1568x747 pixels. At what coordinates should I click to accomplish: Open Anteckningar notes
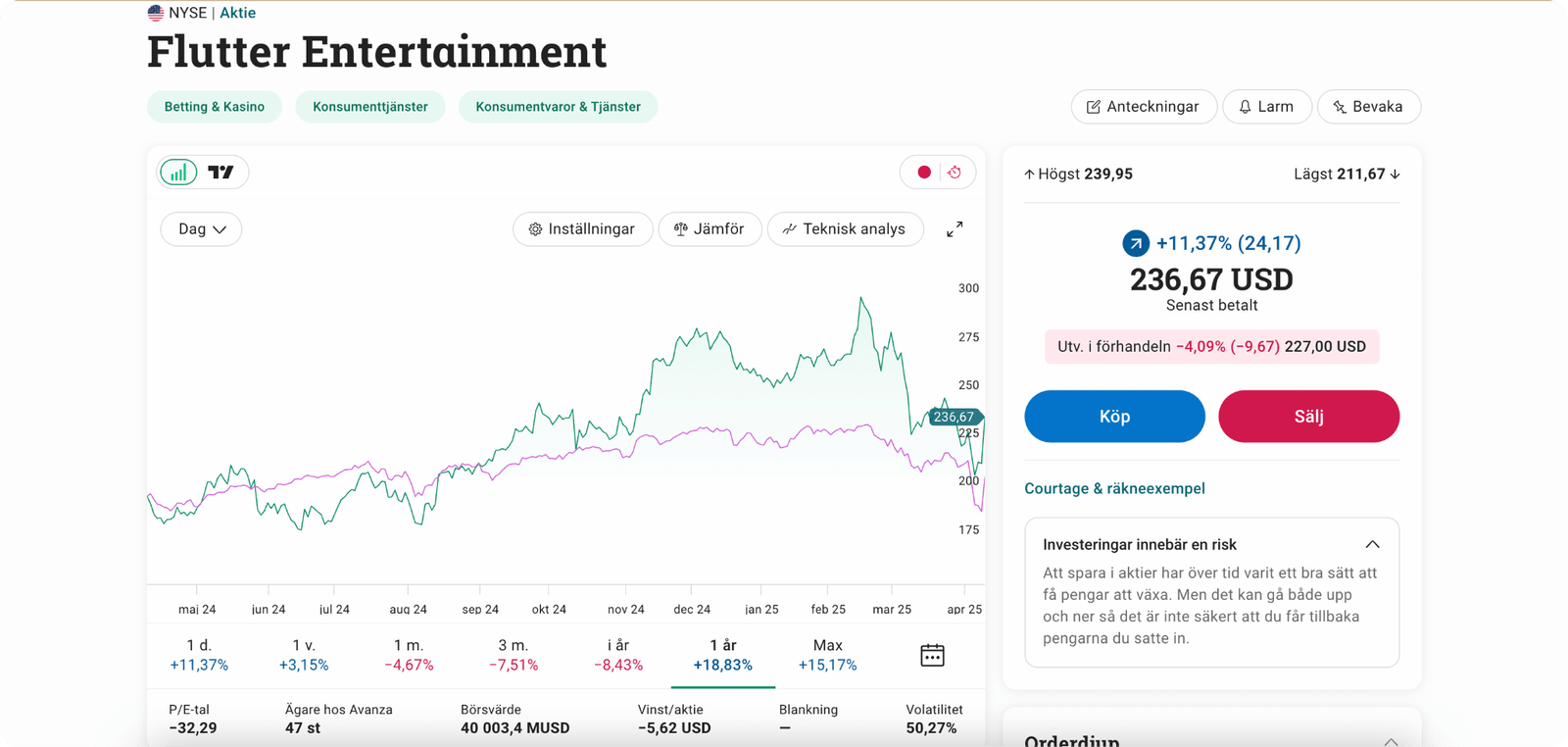1144,107
